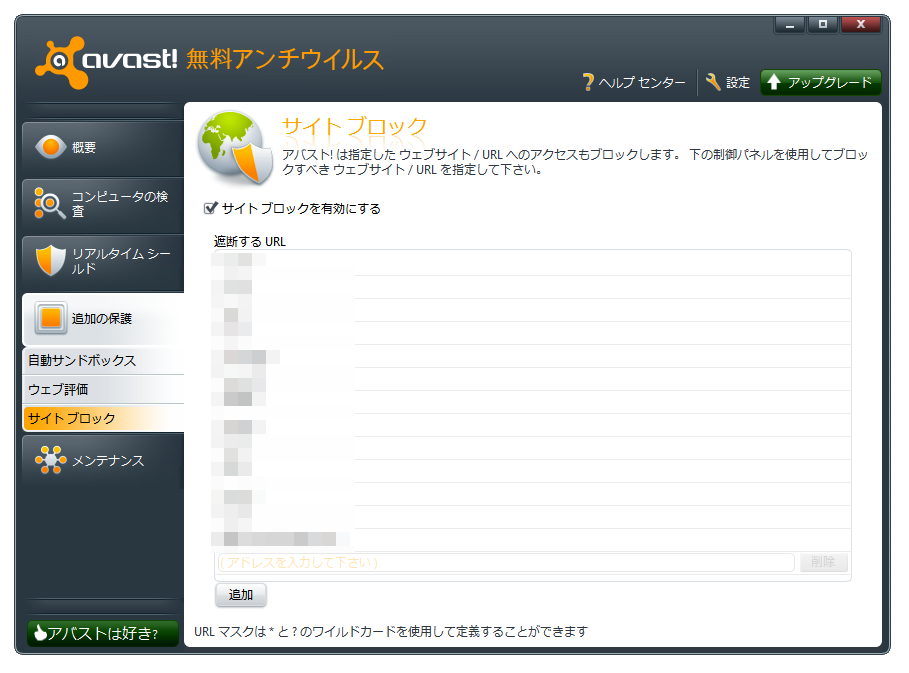Open メンテナンス section
This screenshot has width=909, height=673.
103,460
